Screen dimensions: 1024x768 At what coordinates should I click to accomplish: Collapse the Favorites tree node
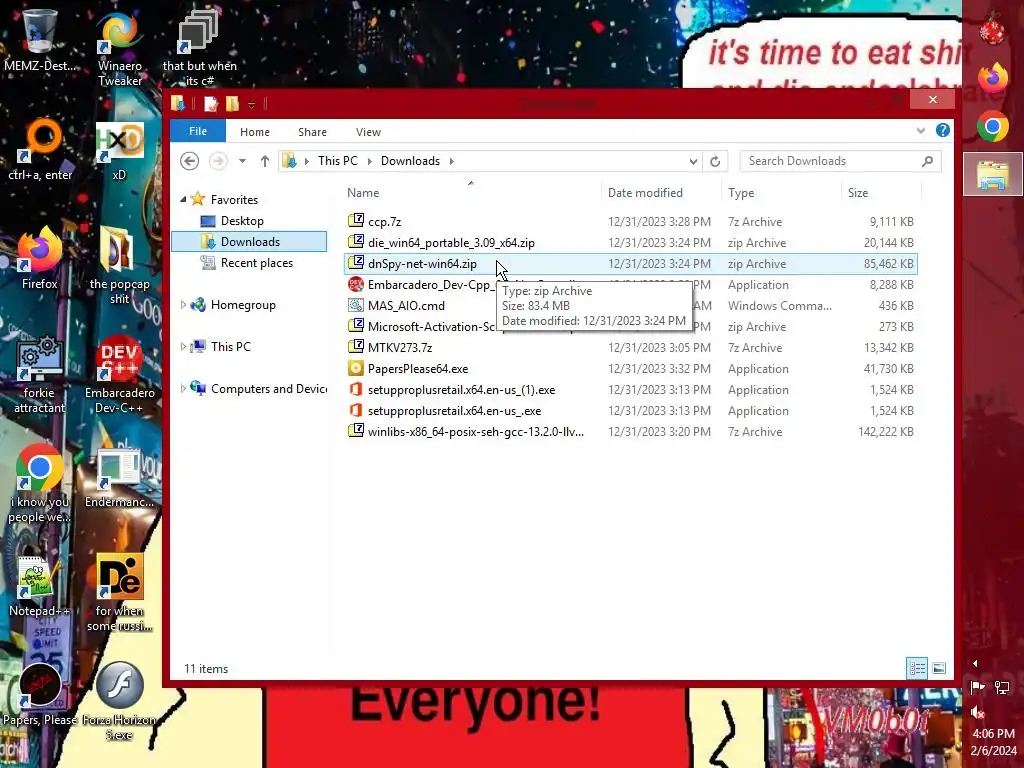pos(183,199)
